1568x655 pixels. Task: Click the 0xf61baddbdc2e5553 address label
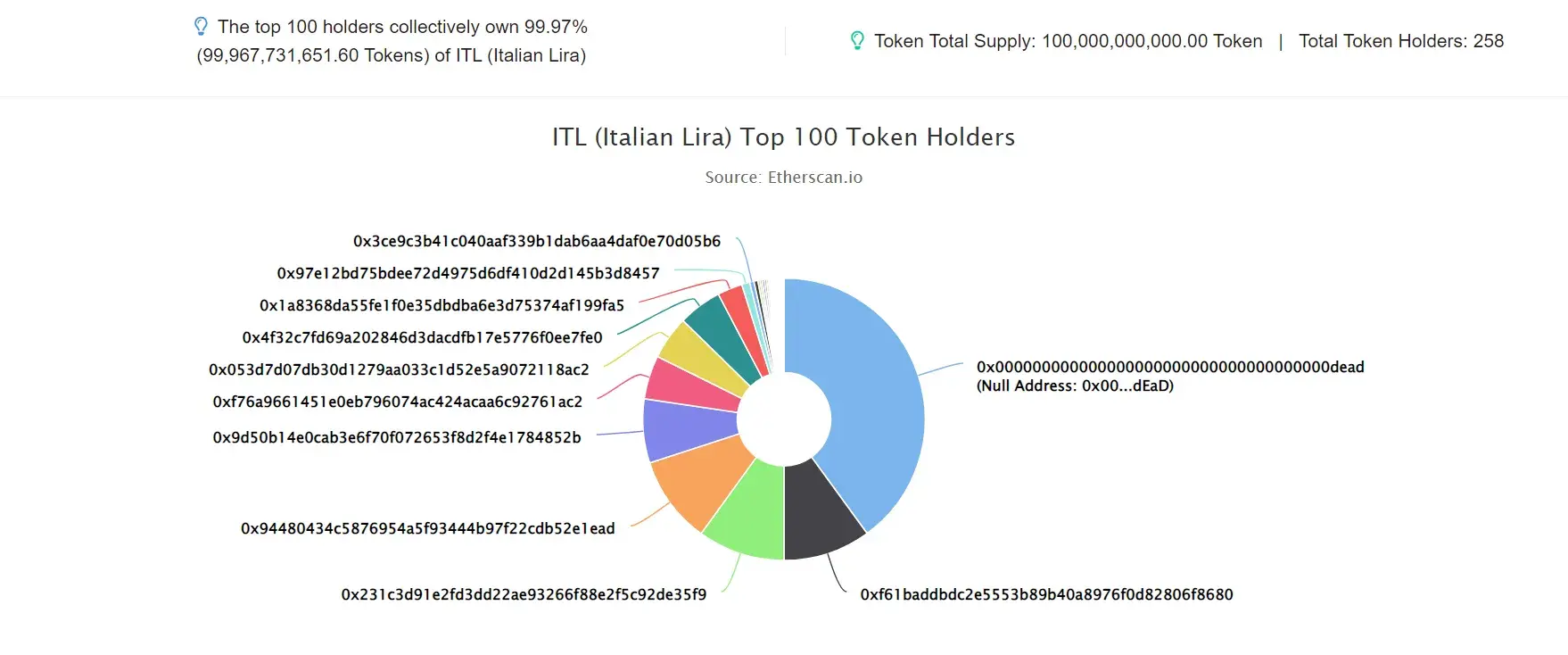pyautogui.click(x=1046, y=594)
